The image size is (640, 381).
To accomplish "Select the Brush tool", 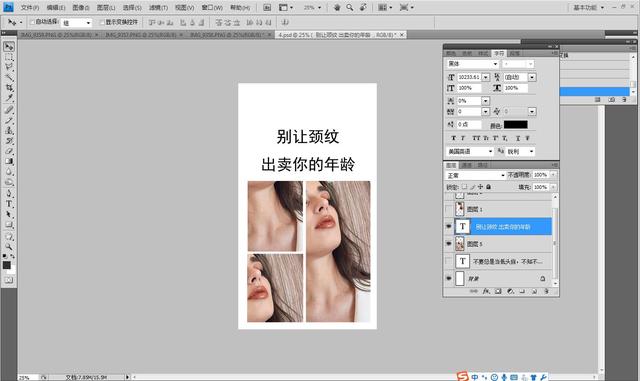I will tap(9, 120).
